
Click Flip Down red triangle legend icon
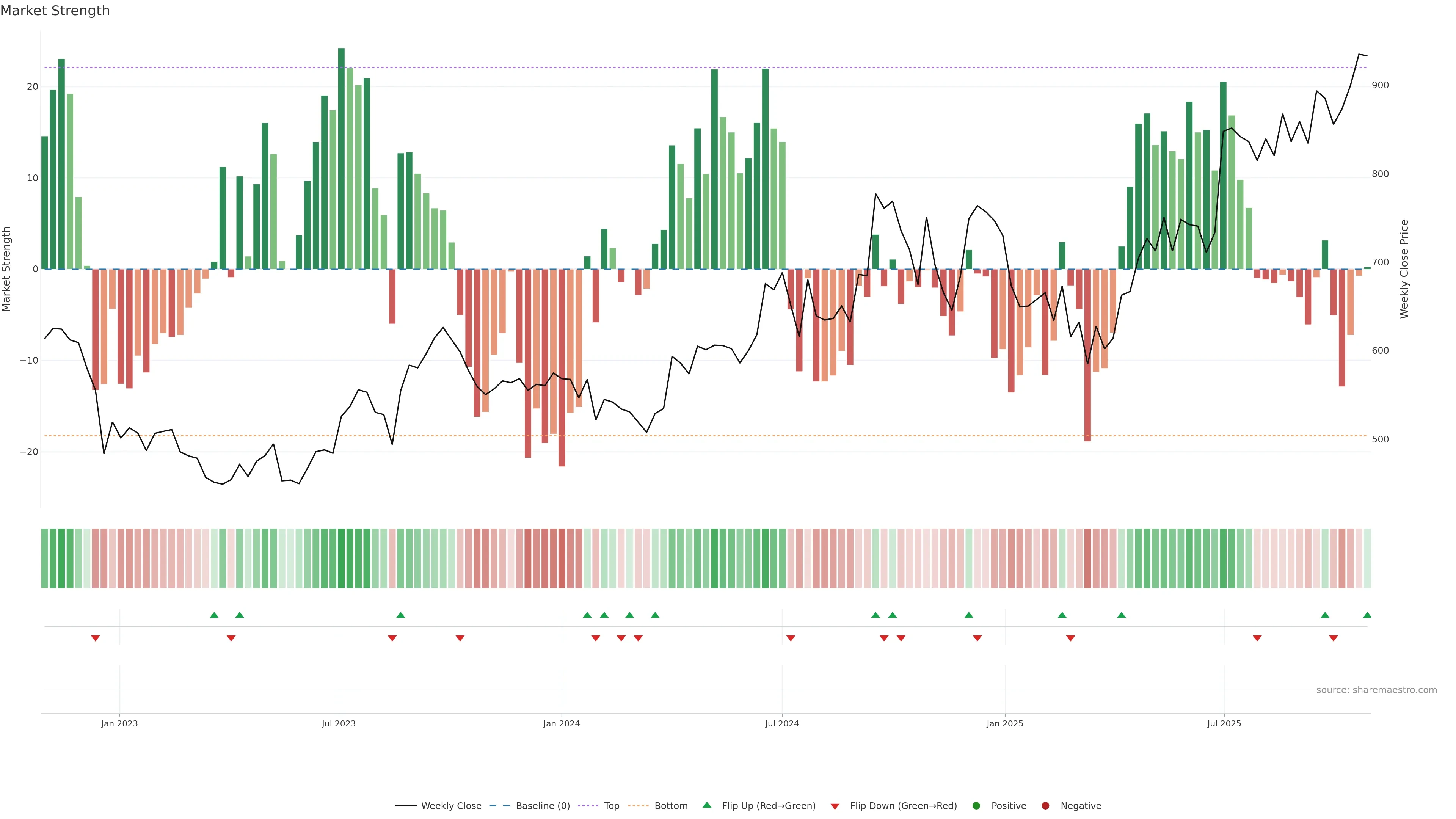835,806
